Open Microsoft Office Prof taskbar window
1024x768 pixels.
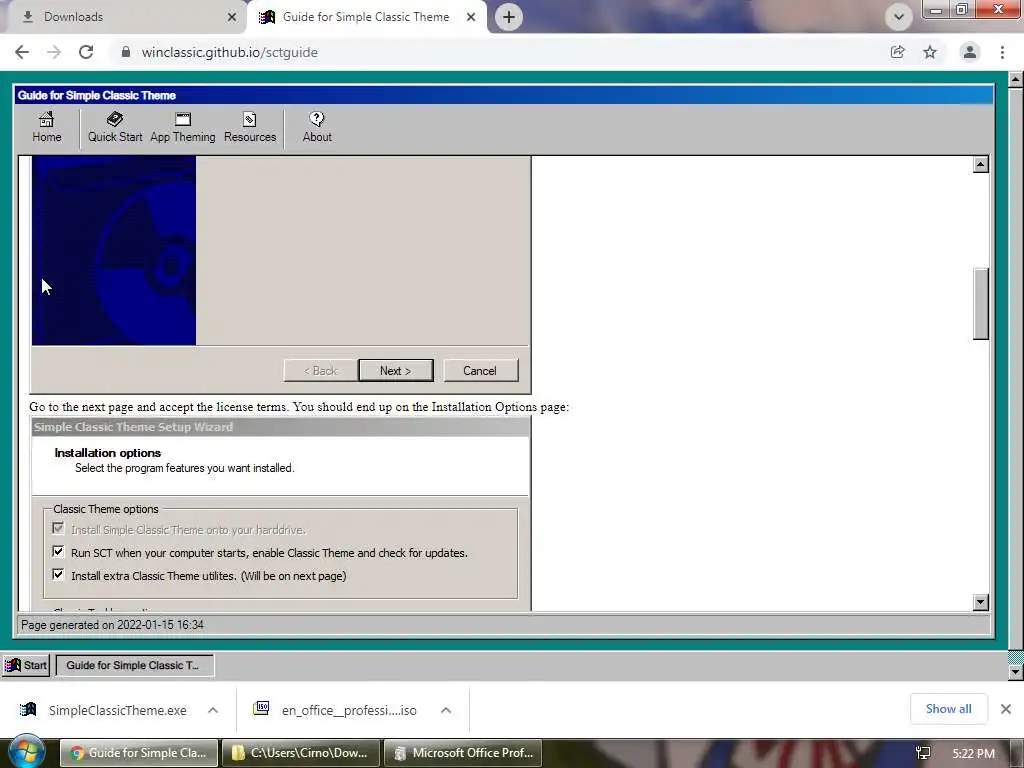click(462, 753)
